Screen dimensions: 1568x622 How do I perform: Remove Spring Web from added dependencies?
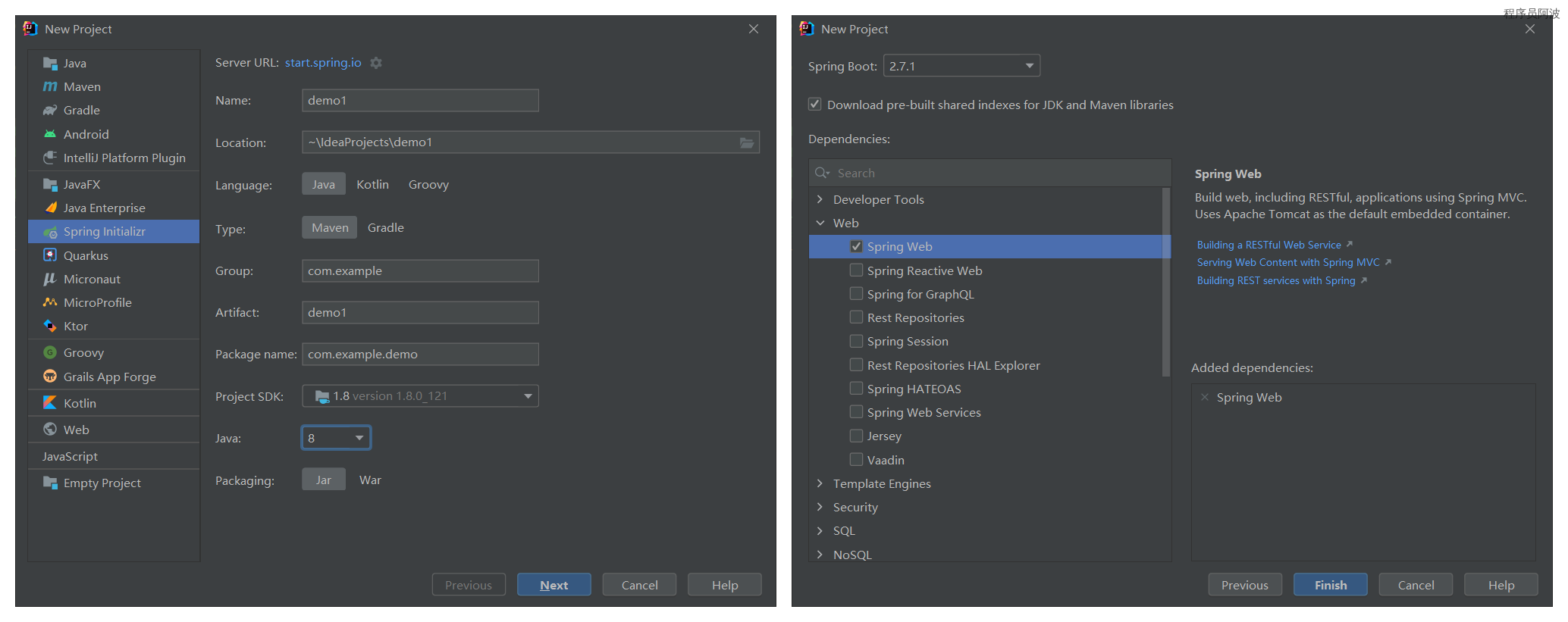pos(1205,397)
